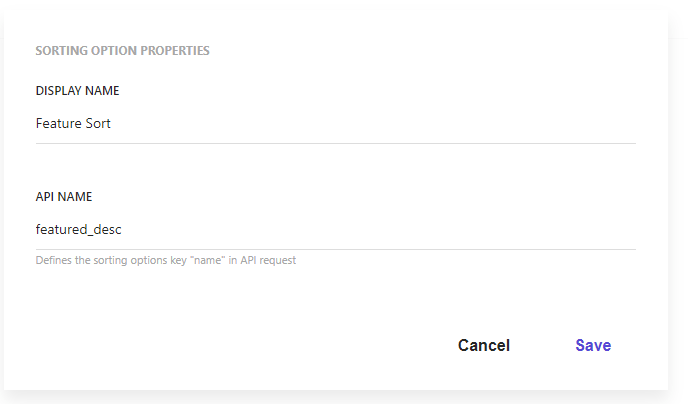Image resolution: width=688 pixels, height=404 pixels.
Task: Click the underline beneath the API Name field
Action: click(335, 249)
